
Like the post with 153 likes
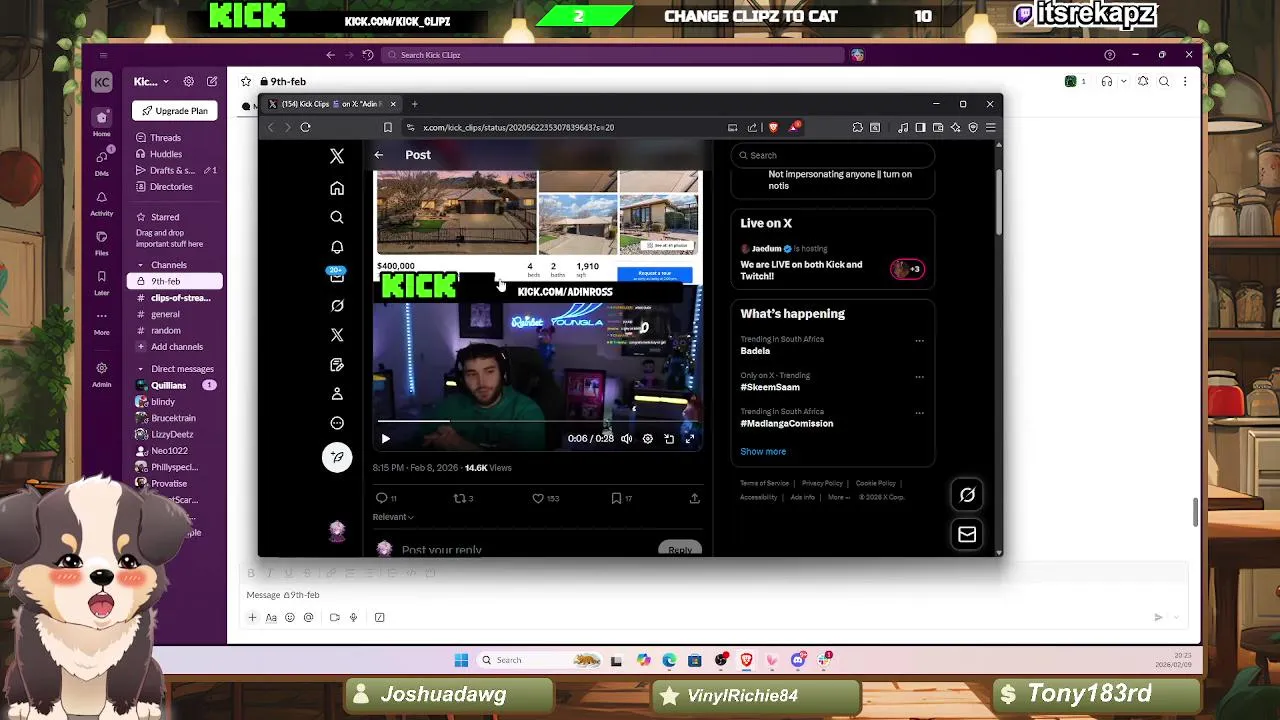pos(545,498)
